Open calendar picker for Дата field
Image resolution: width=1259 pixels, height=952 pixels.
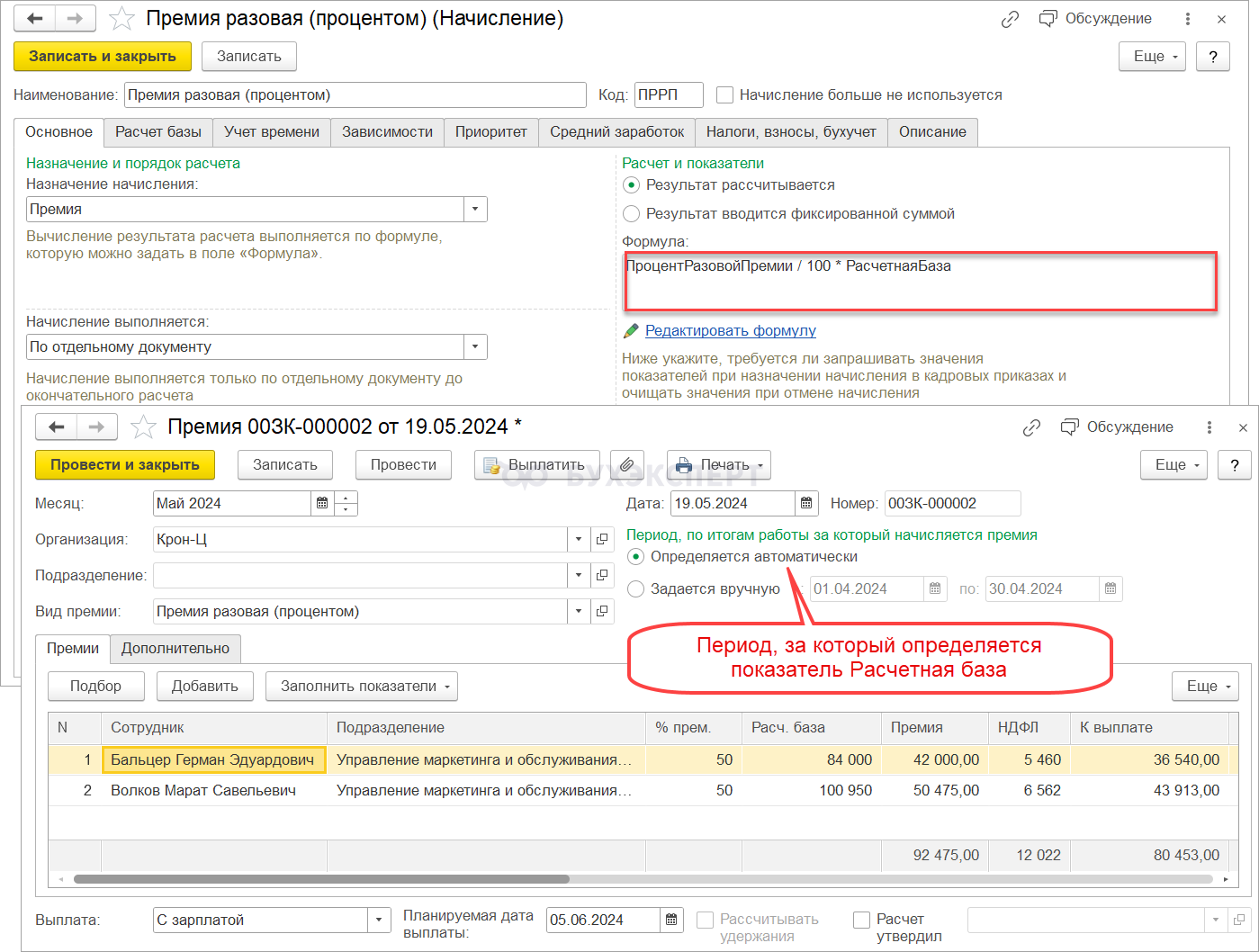click(x=806, y=504)
